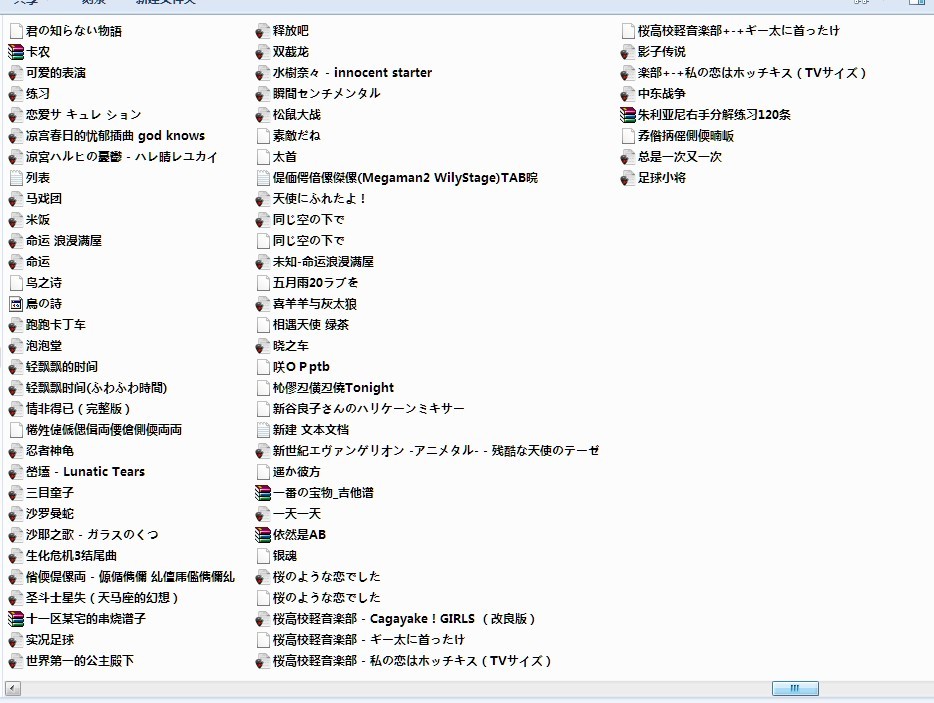Viewport: 934px width, 703px height.
Task: Click the file 圣斗士星失（天马座的幻想）
Action: (102, 598)
